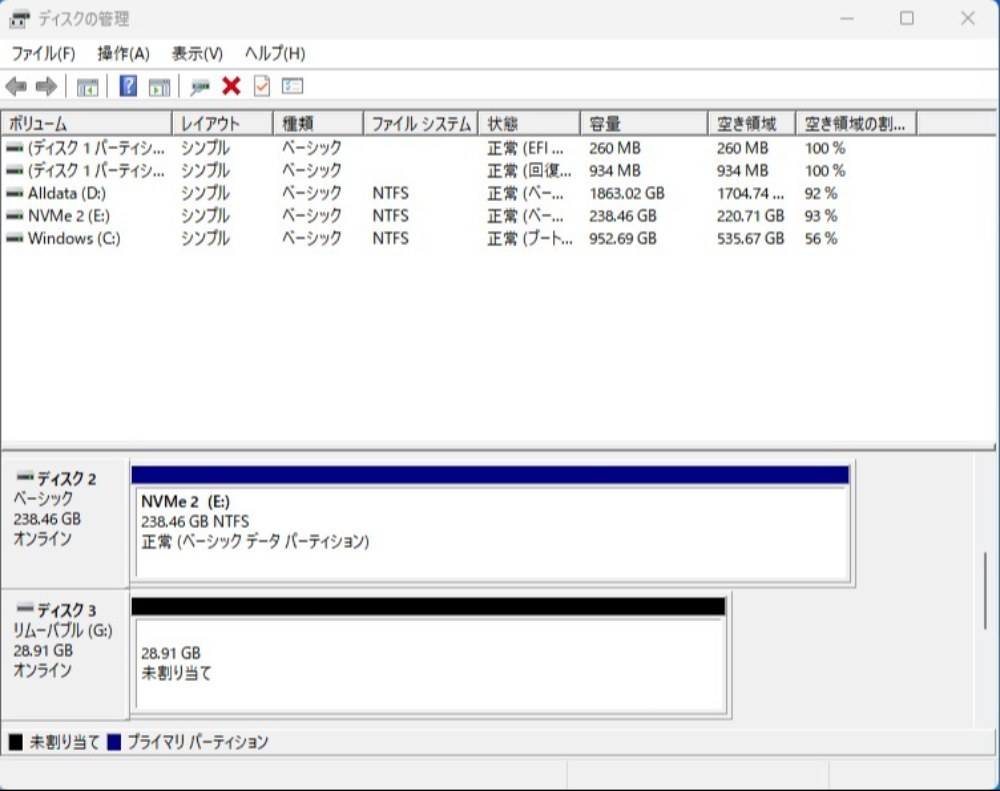Sort by the レイアウト column header
This screenshot has width=1000, height=791.
(223, 124)
